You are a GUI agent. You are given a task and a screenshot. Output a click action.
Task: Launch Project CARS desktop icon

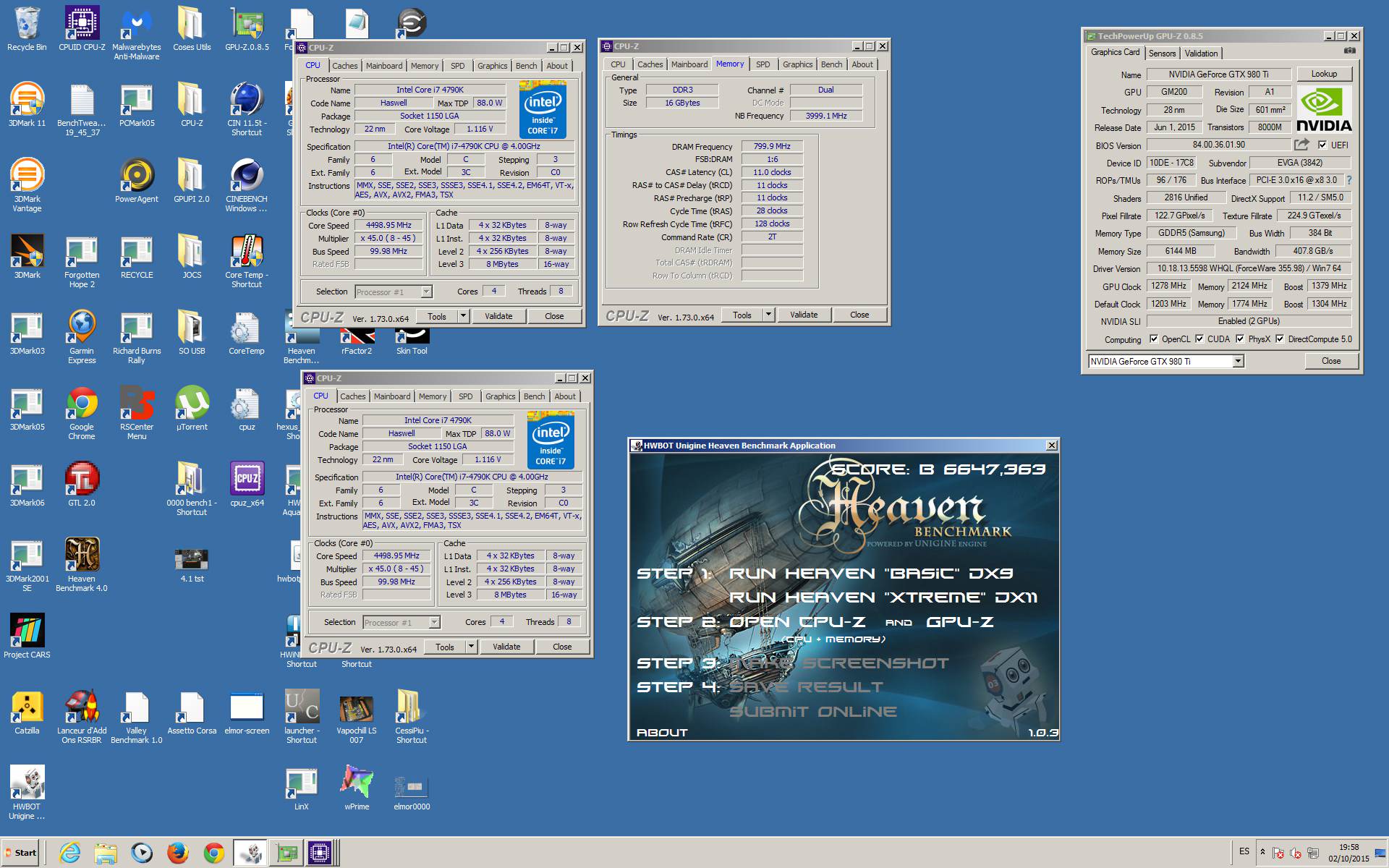27,637
